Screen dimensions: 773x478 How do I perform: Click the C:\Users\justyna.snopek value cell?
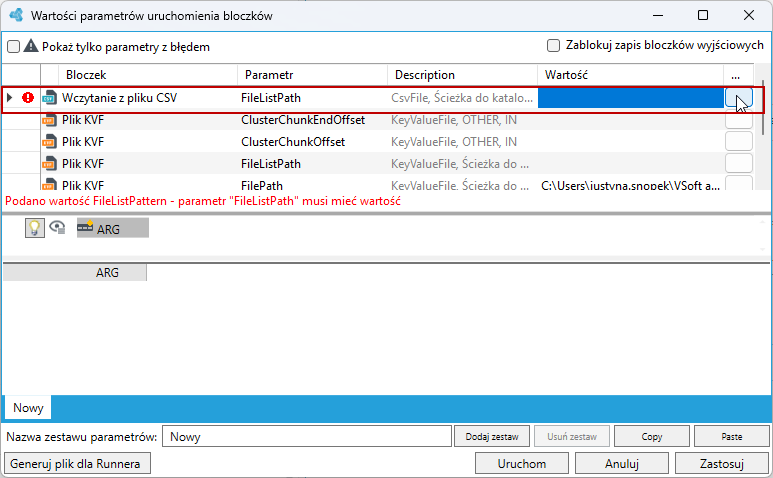[x=630, y=185]
